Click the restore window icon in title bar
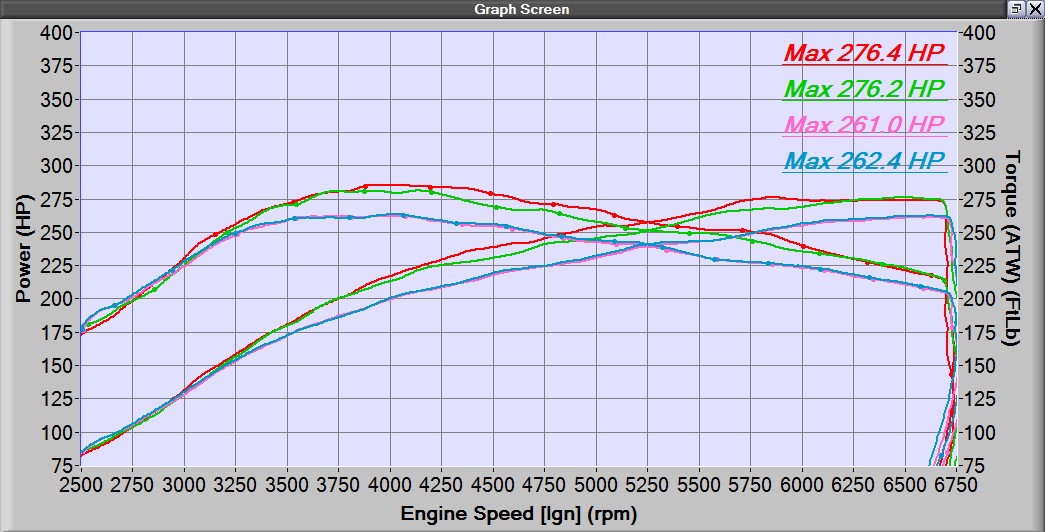1045x532 pixels. (1016, 9)
